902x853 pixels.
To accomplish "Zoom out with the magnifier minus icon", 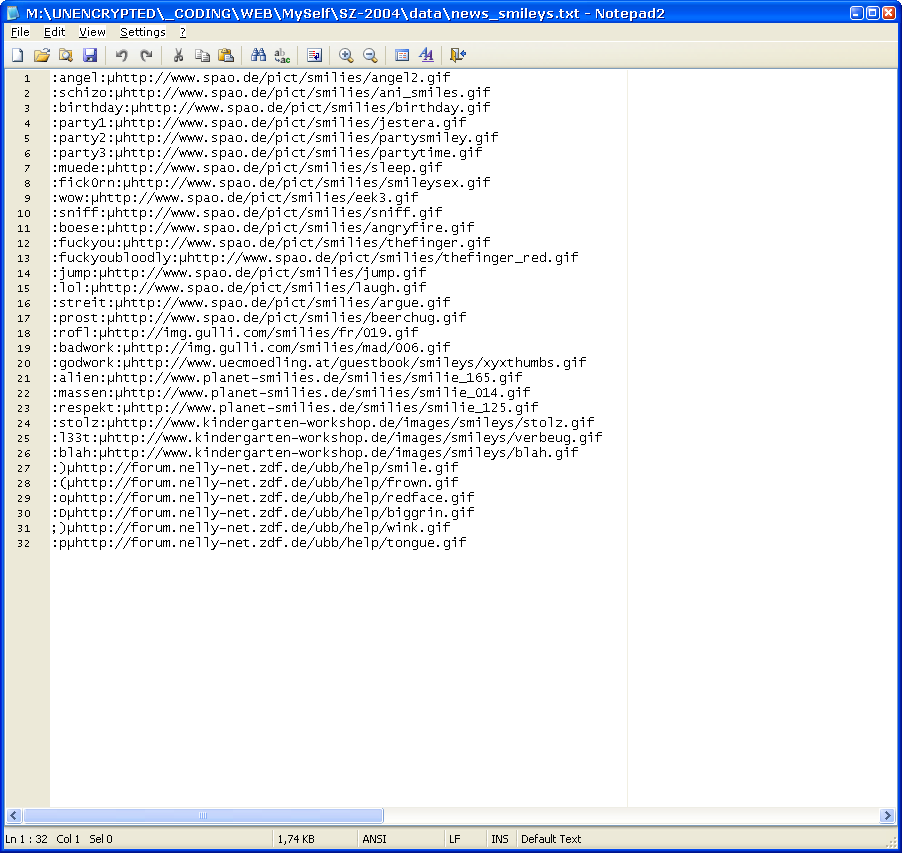I will [370, 55].
